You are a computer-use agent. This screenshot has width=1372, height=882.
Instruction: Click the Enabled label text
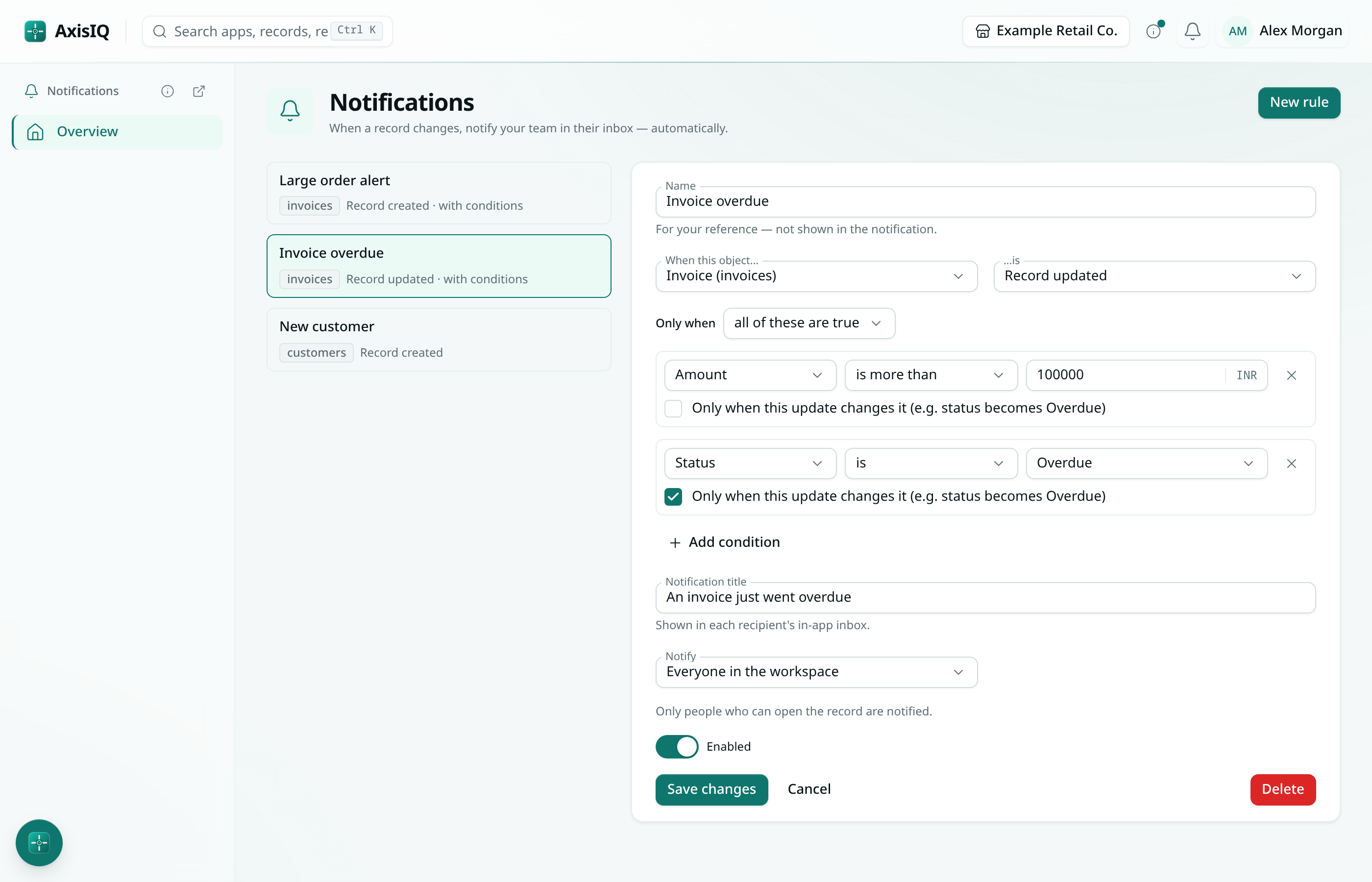click(x=728, y=746)
